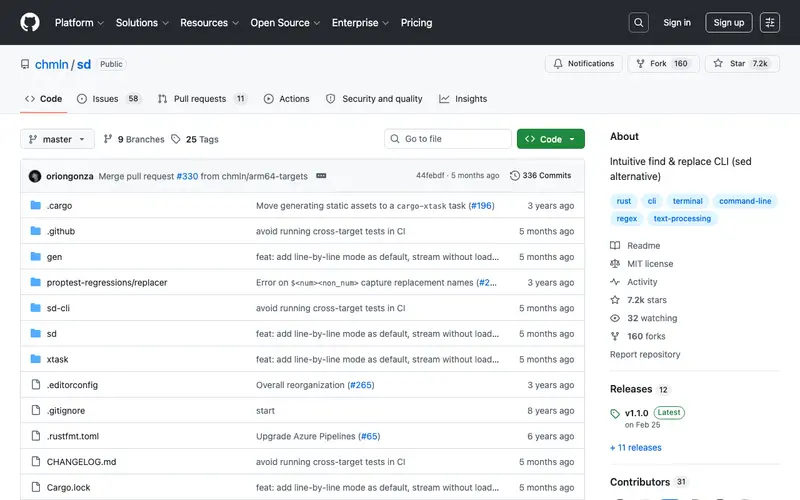
Task: Click the GitHub logo icon
Action: point(30,22)
